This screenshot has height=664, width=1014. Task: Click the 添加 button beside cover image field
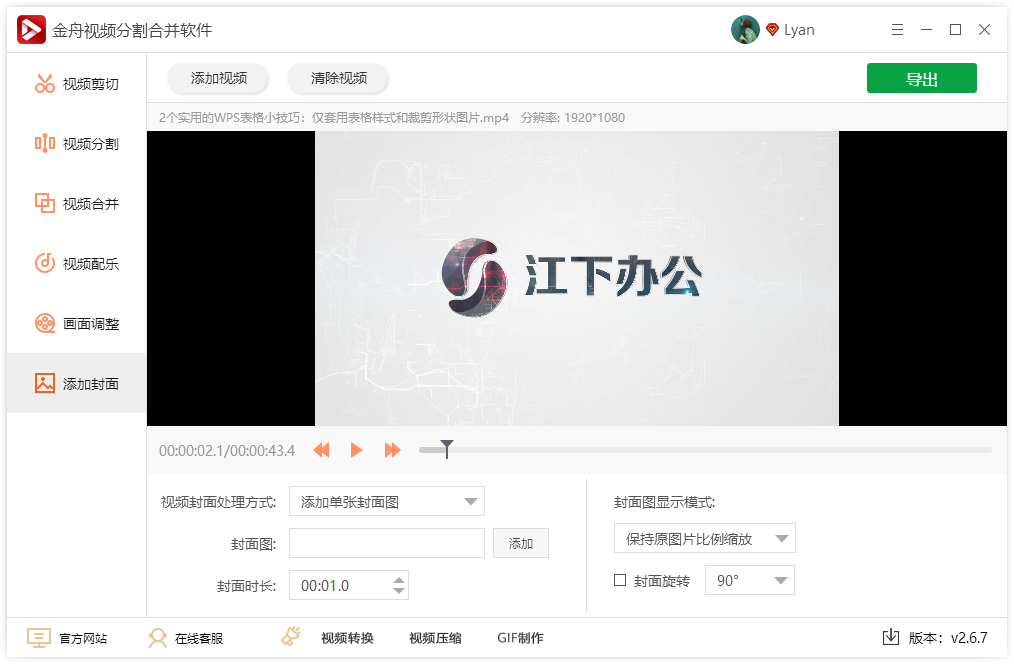coord(521,543)
